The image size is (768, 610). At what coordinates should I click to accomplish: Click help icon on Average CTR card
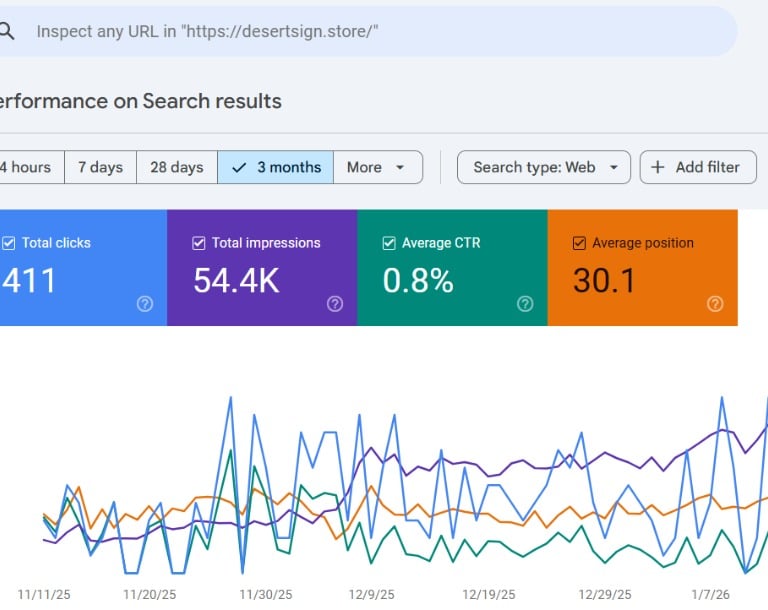coord(525,304)
